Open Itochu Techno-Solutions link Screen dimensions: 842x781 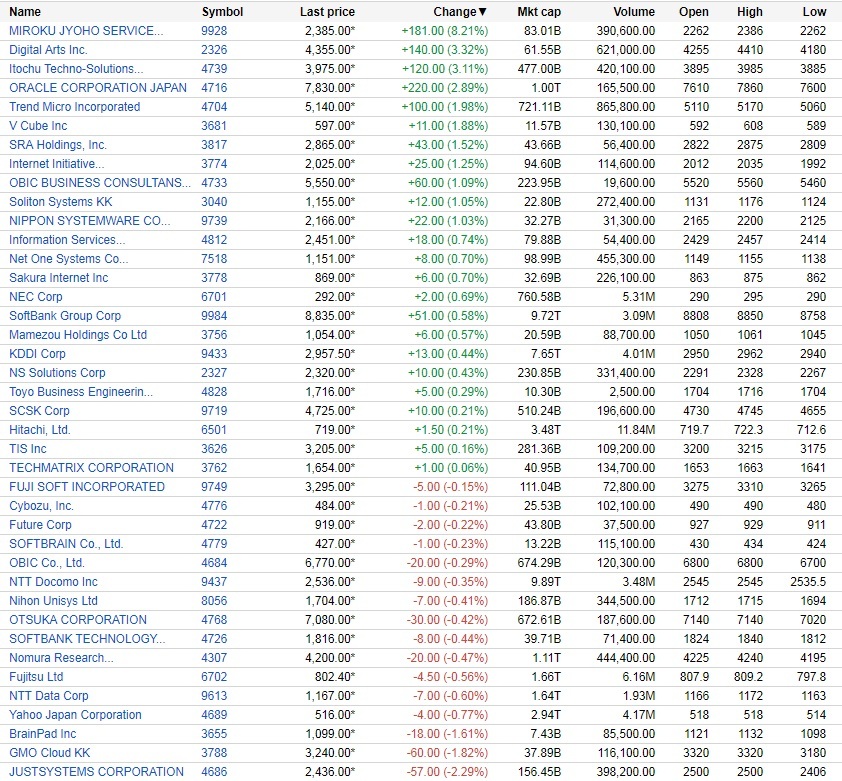(76, 69)
